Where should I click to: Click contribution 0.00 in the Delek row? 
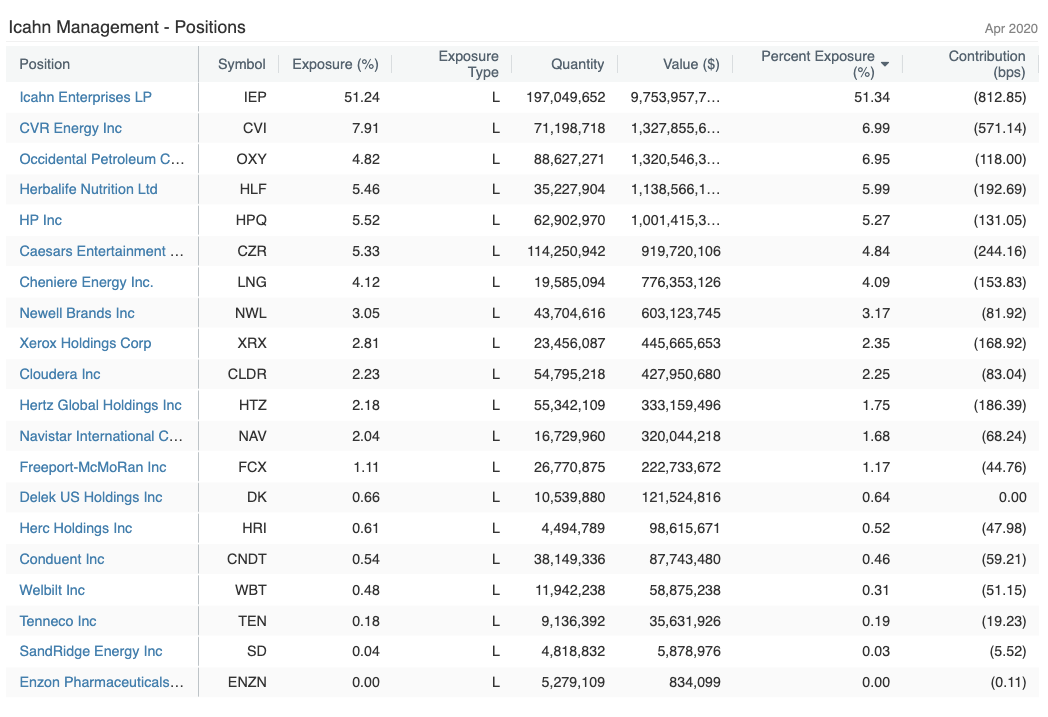[x=1013, y=497]
